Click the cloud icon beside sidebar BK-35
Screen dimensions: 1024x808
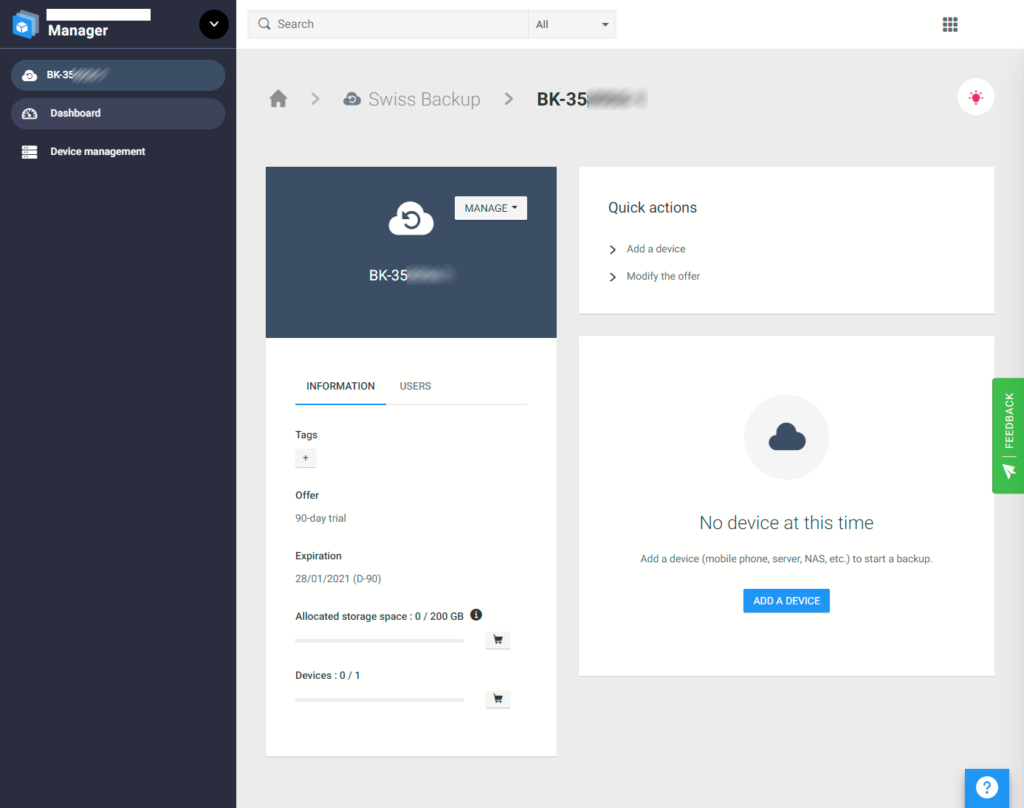pyautogui.click(x=29, y=75)
